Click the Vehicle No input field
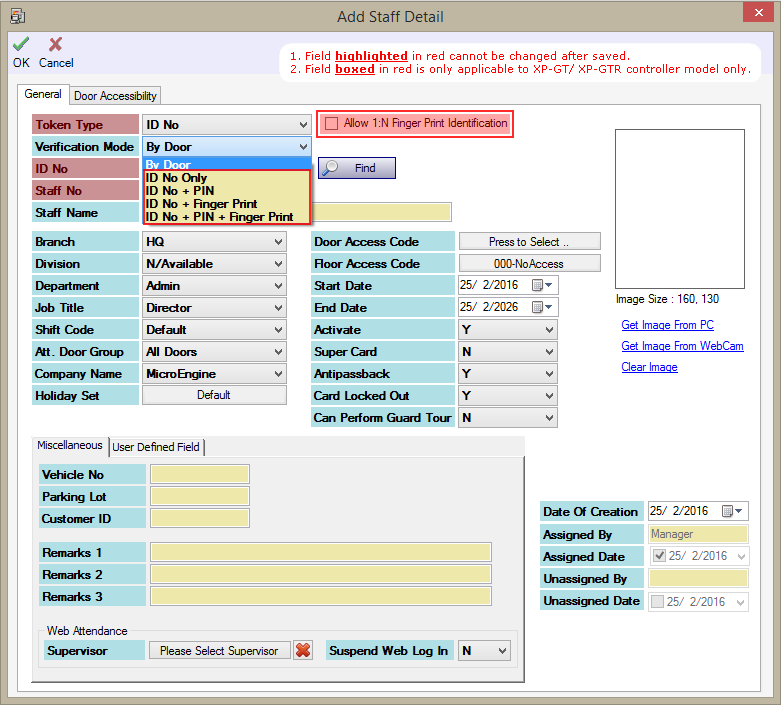This screenshot has width=781, height=705. point(199,474)
